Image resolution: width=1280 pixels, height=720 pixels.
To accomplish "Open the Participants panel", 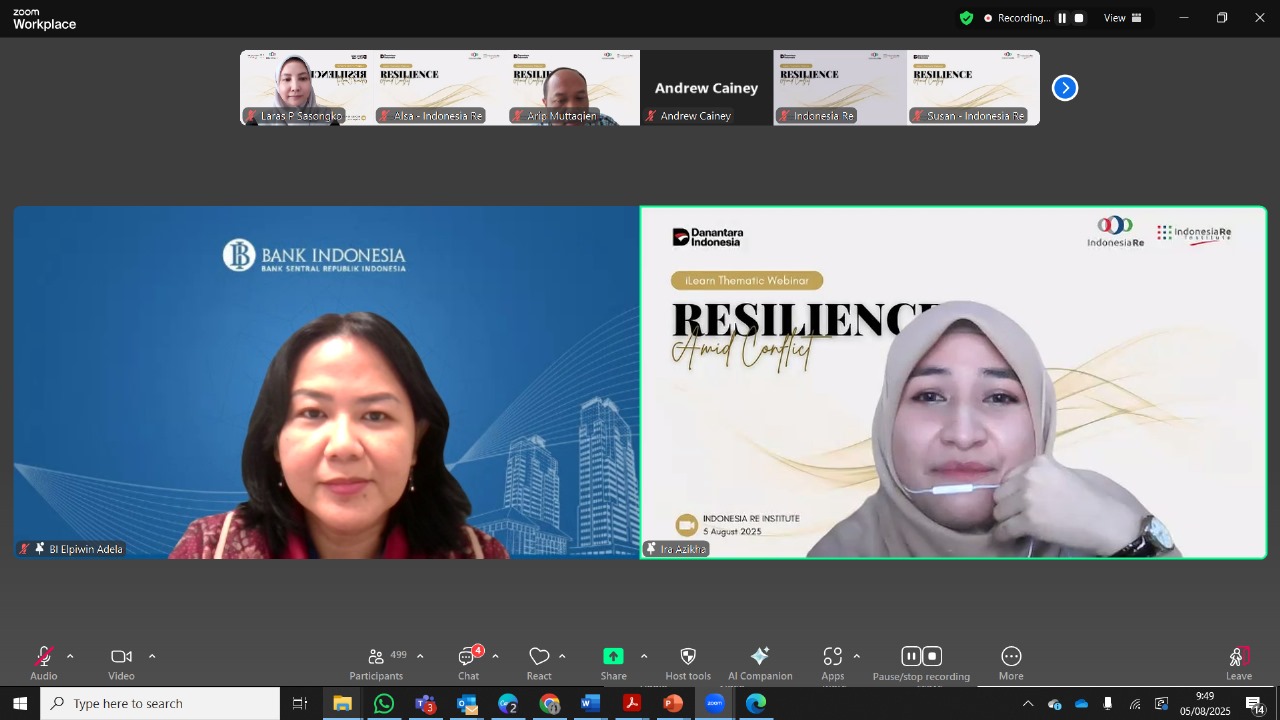I will [377, 662].
